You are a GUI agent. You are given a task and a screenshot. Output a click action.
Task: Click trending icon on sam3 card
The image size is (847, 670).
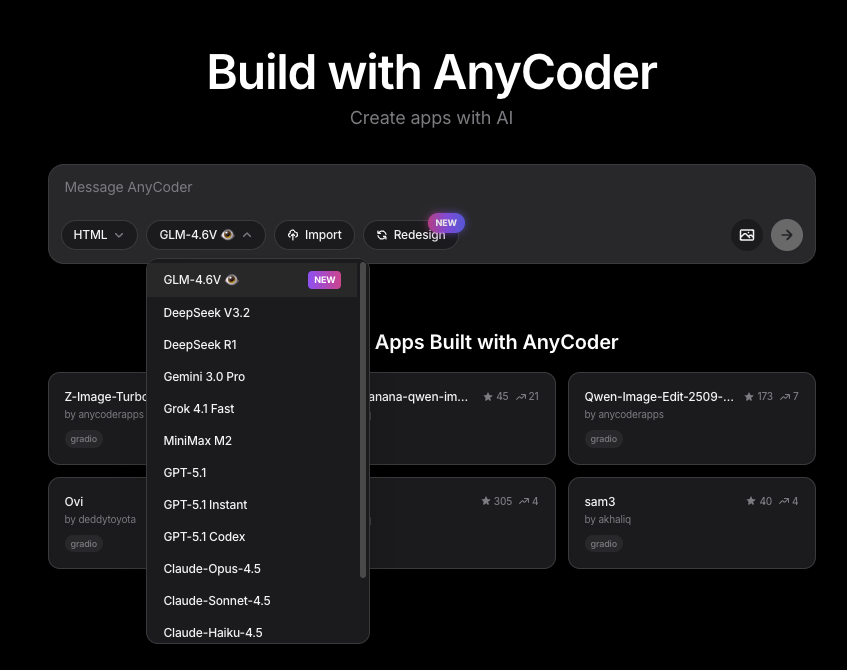(x=785, y=501)
